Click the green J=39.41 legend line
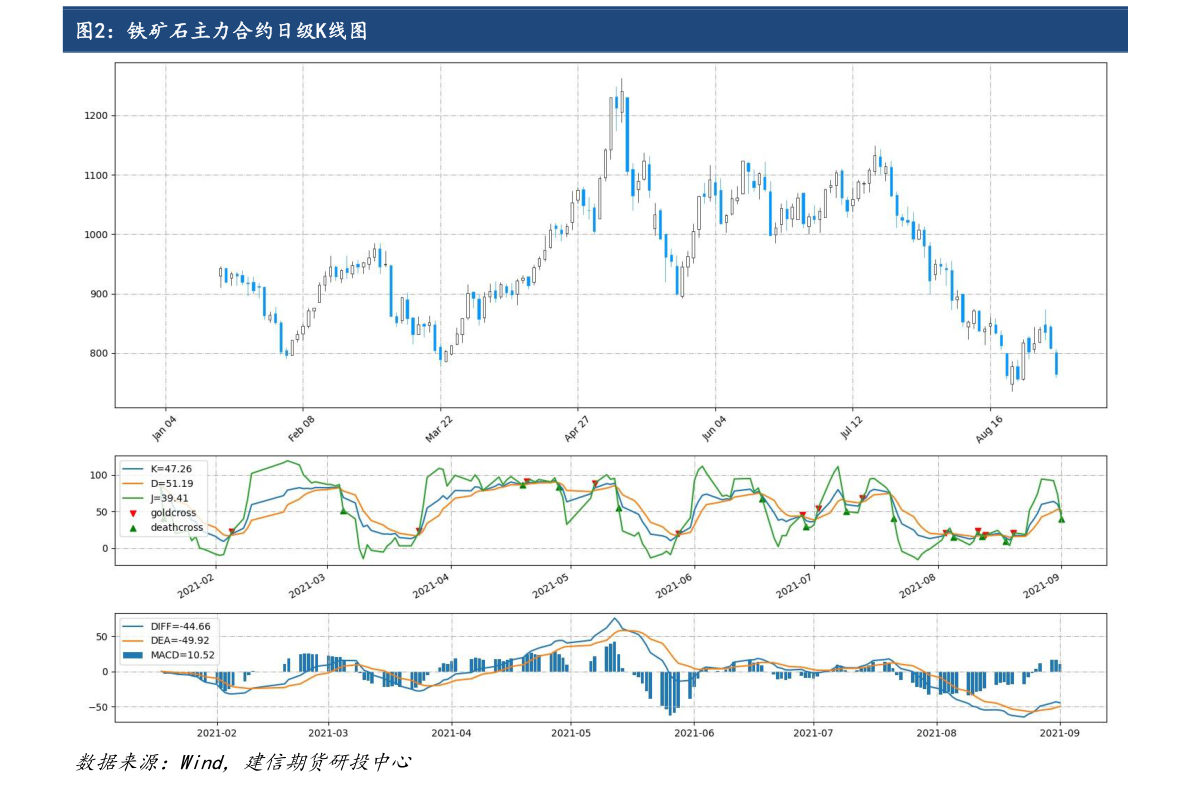The width and height of the screenshot is (1191, 792). tap(133, 498)
